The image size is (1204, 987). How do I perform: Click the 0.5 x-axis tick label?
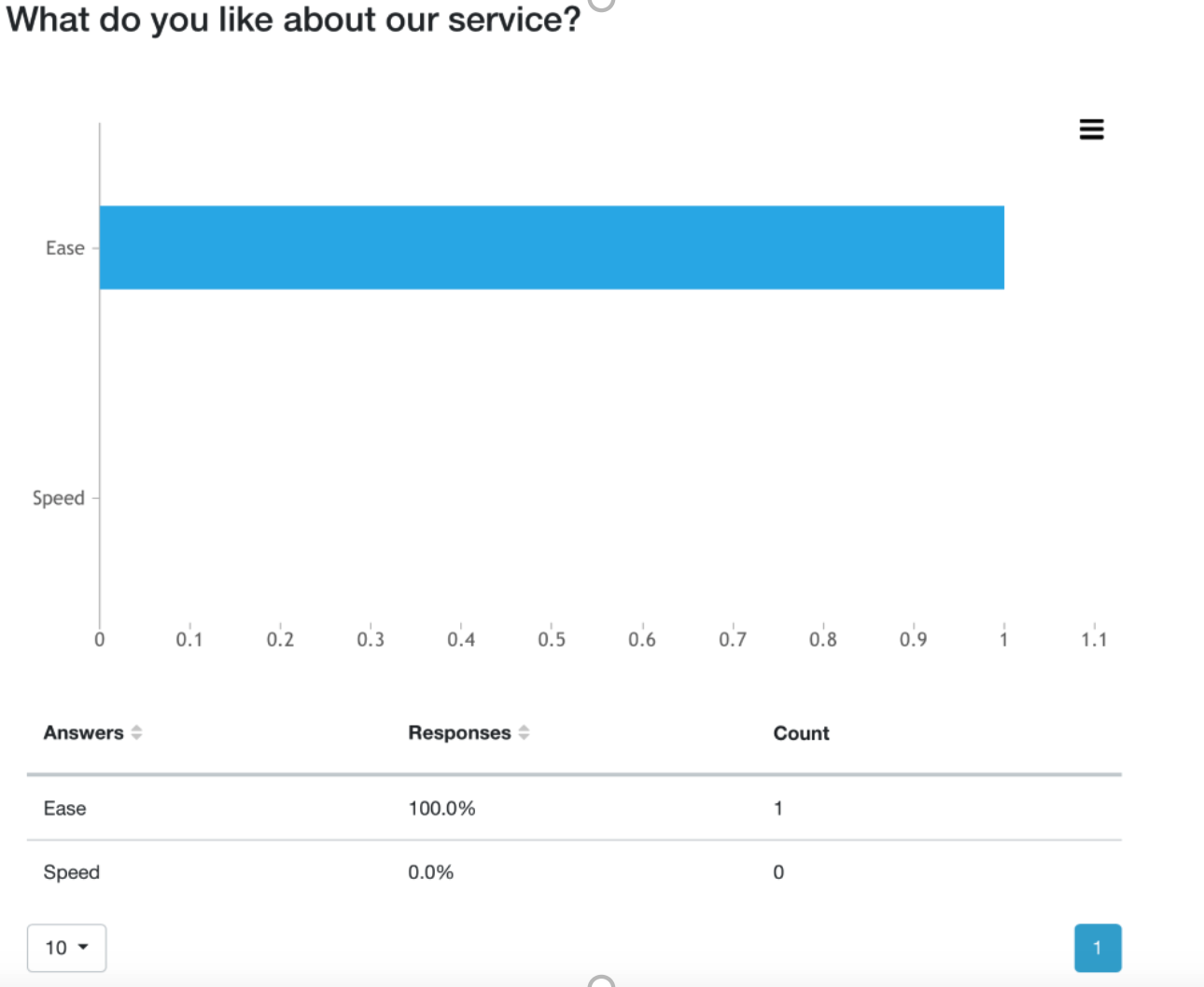point(552,640)
